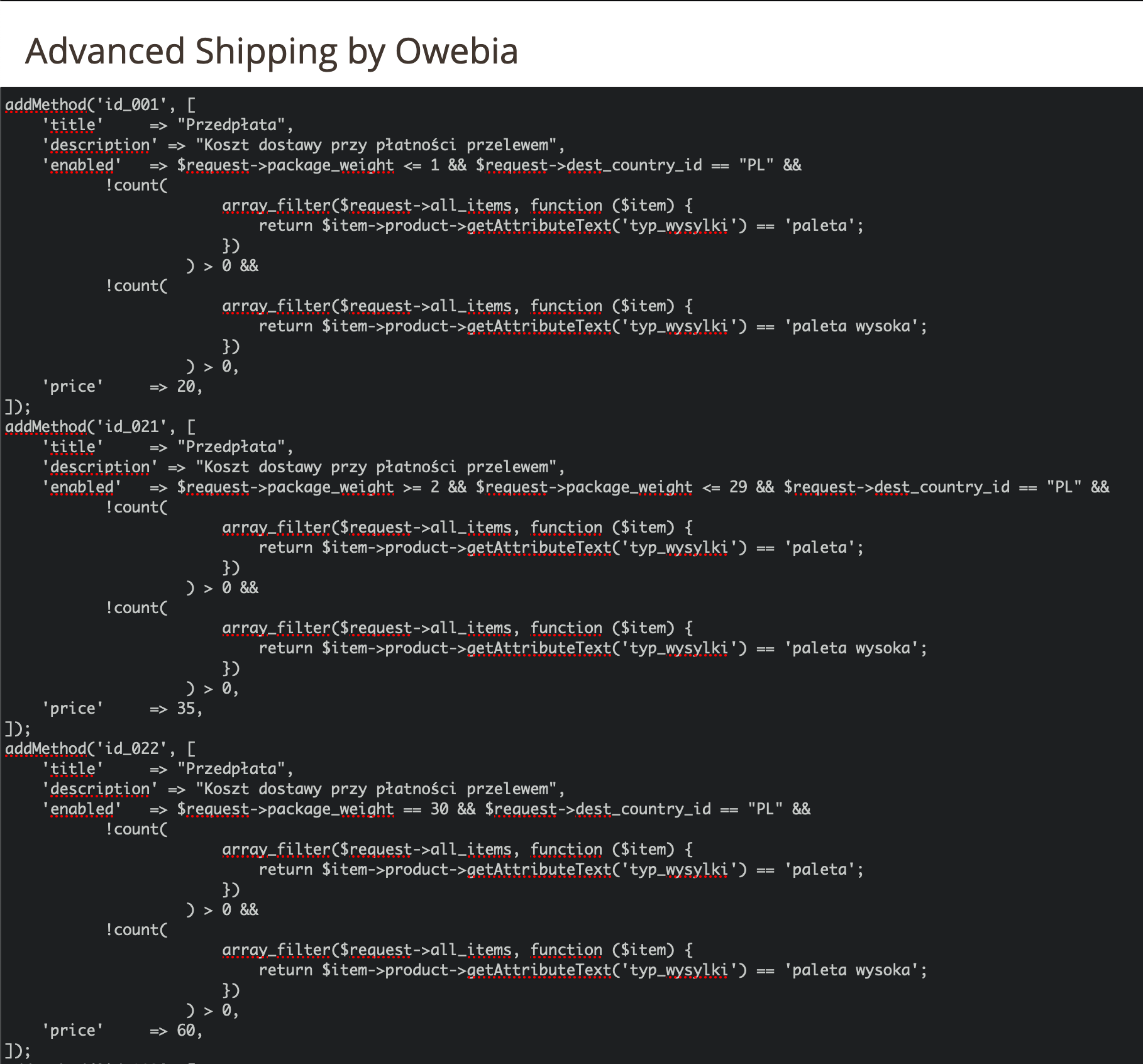The height and width of the screenshot is (1064, 1143).
Task: Click the price value 20
Action: (185, 387)
